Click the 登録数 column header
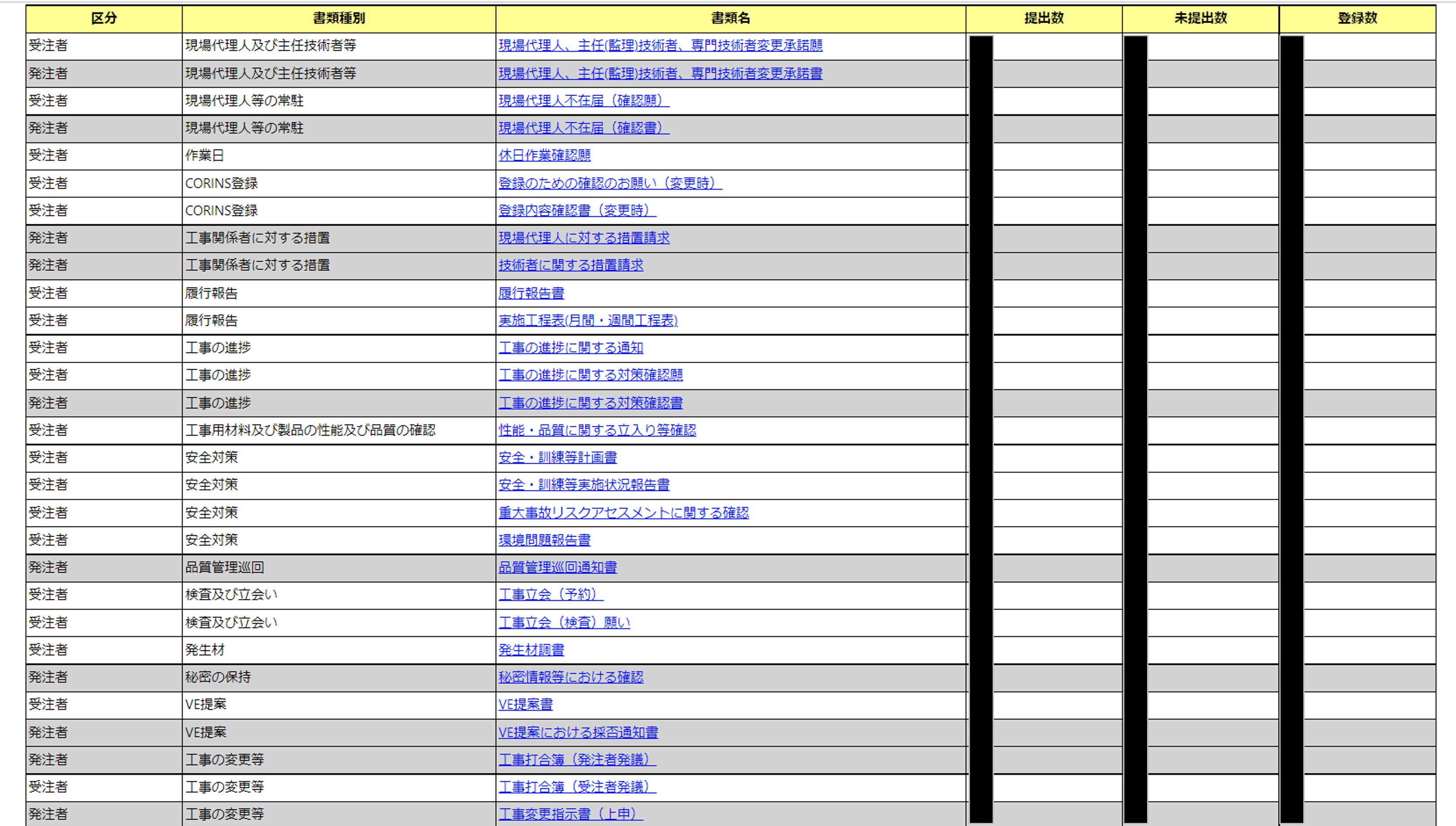 (1358, 18)
